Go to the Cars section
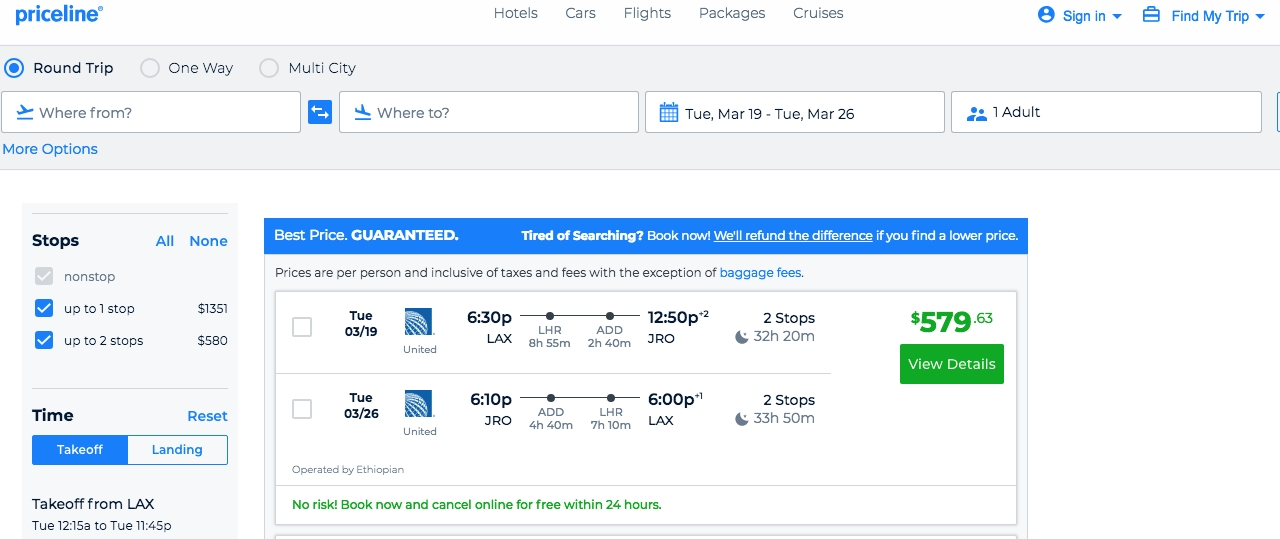 (x=580, y=13)
